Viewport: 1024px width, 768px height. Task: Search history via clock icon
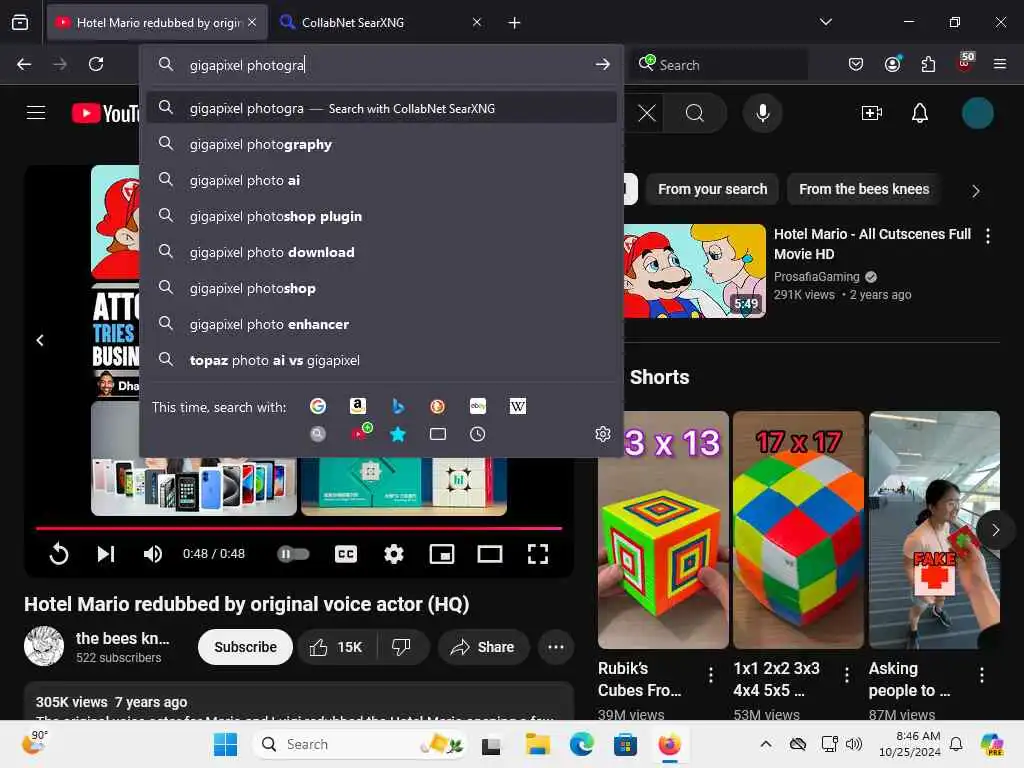[x=477, y=434]
